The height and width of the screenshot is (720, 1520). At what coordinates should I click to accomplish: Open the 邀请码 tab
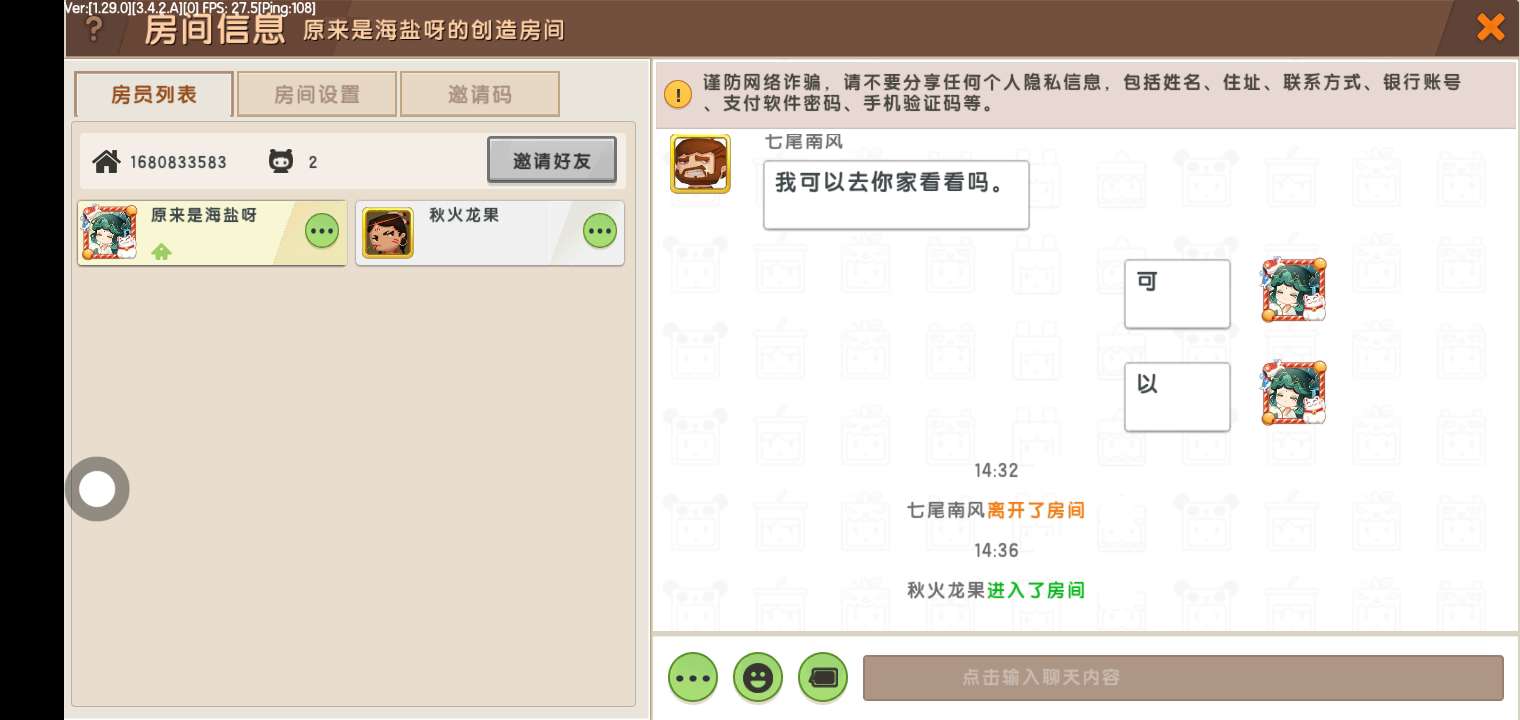480,95
